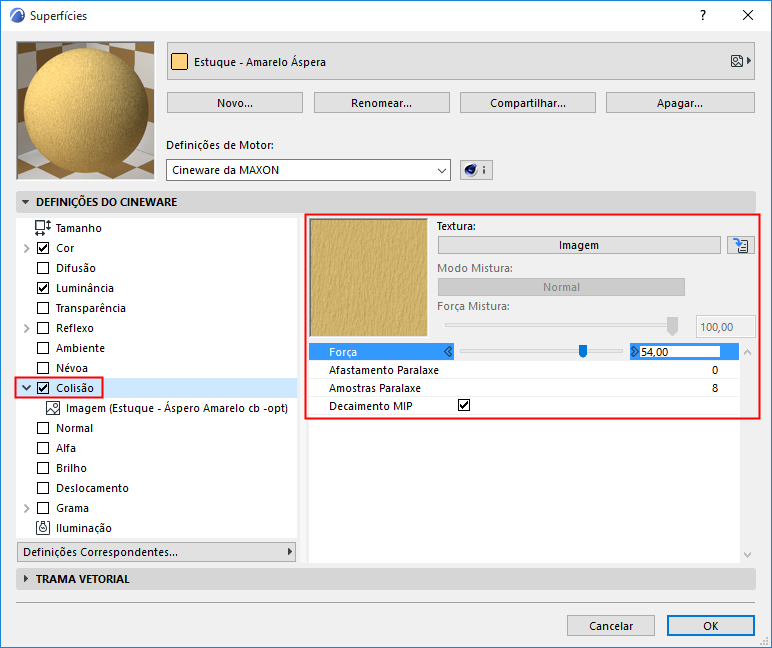Click the parameter list scroll down arrow
Screen dimensions: 772x648
coord(747,554)
